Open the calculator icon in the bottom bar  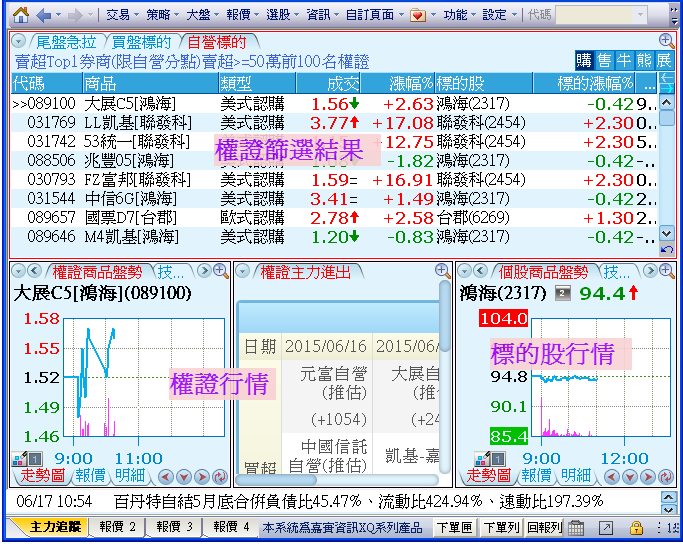pos(577,527)
